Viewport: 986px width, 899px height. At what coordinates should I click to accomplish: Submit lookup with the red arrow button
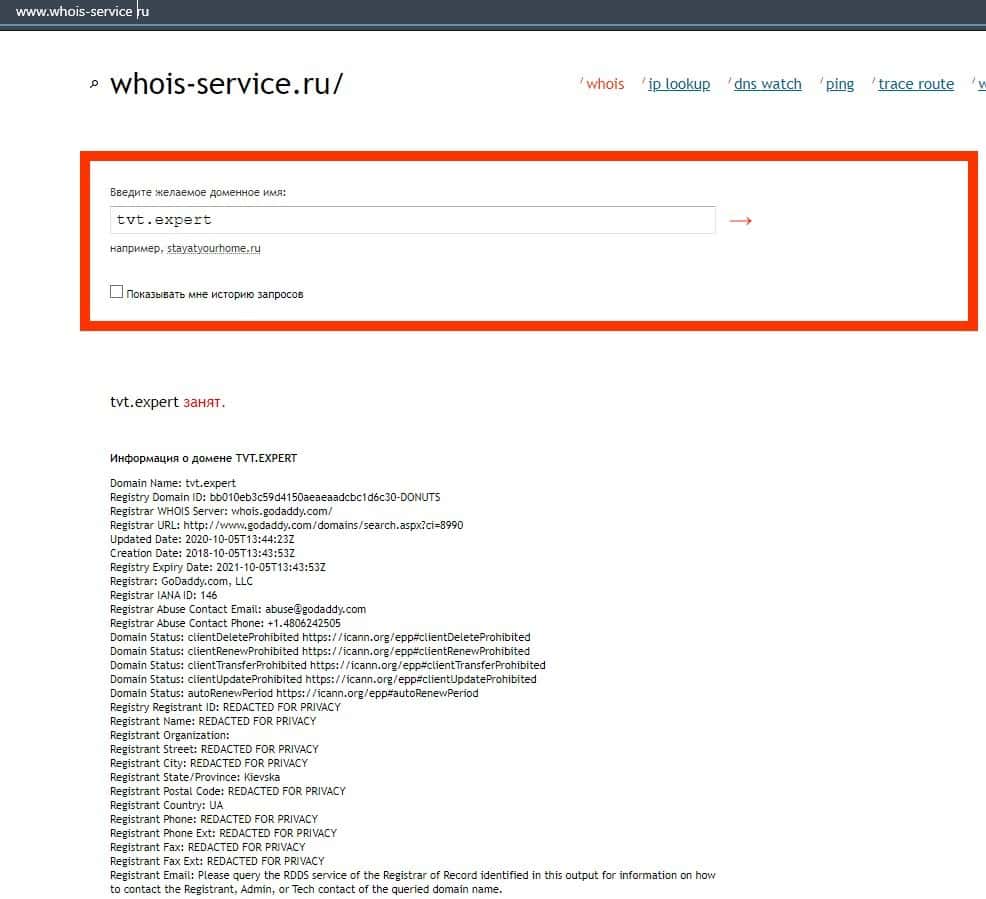click(740, 221)
